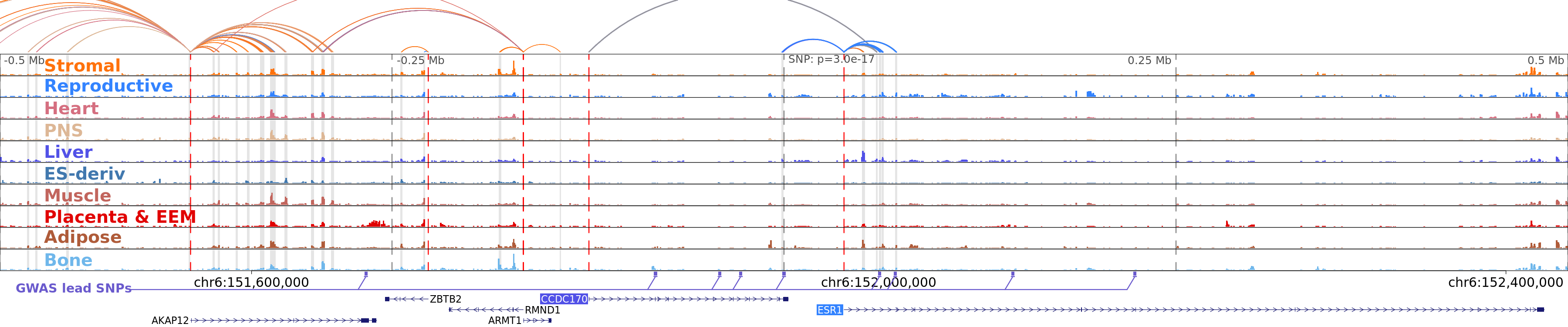
Task: Select the RMND1 gene name
Action: pos(542,310)
